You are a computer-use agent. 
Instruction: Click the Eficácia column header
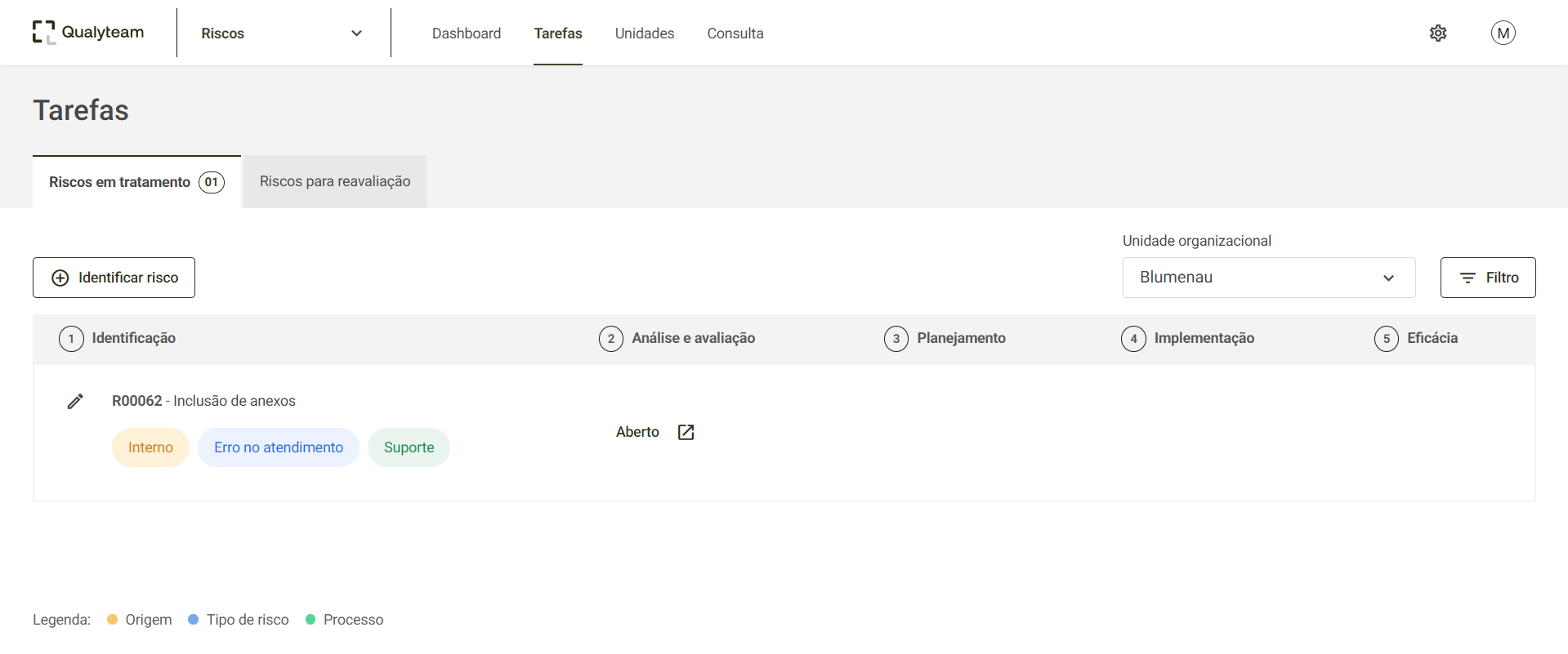pyautogui.click(x=1432, y=338)
